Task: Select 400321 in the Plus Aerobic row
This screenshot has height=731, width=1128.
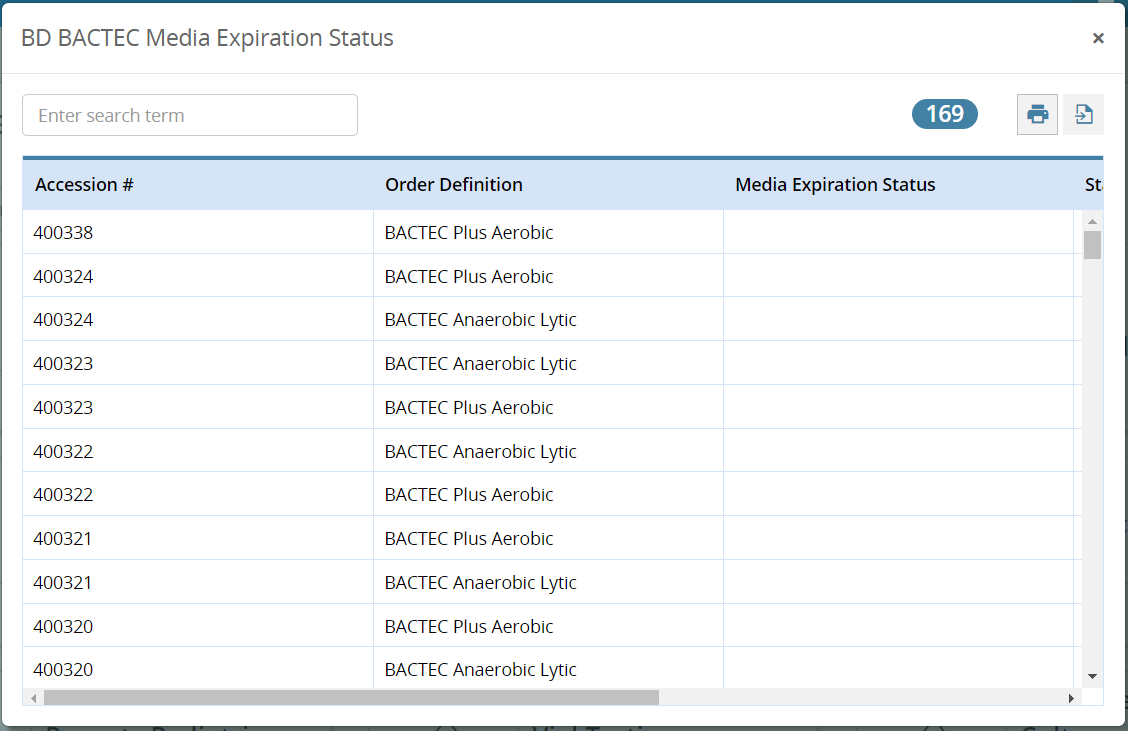Action: point(198,538)
